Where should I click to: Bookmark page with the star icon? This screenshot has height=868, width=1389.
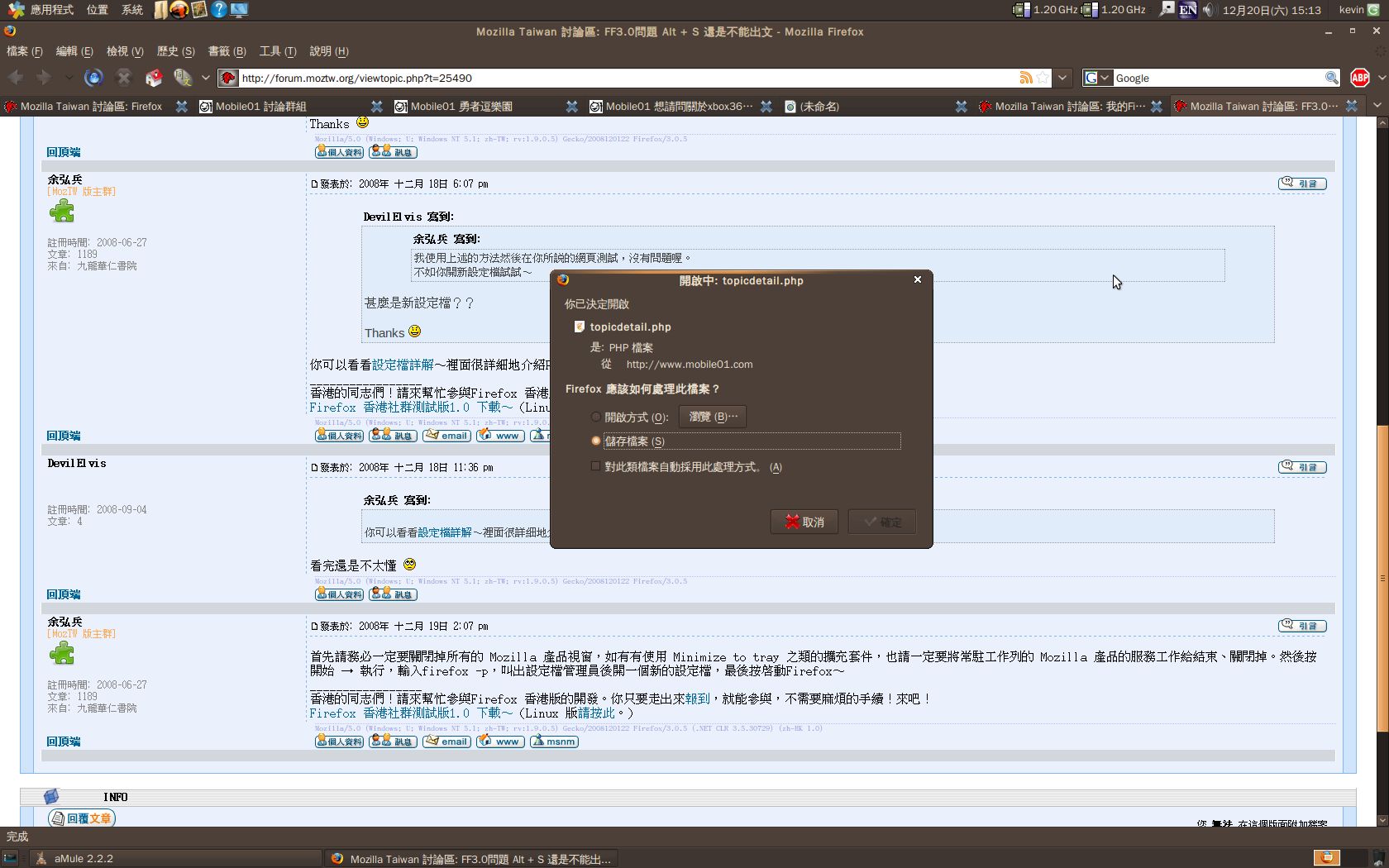(1043, 78)
